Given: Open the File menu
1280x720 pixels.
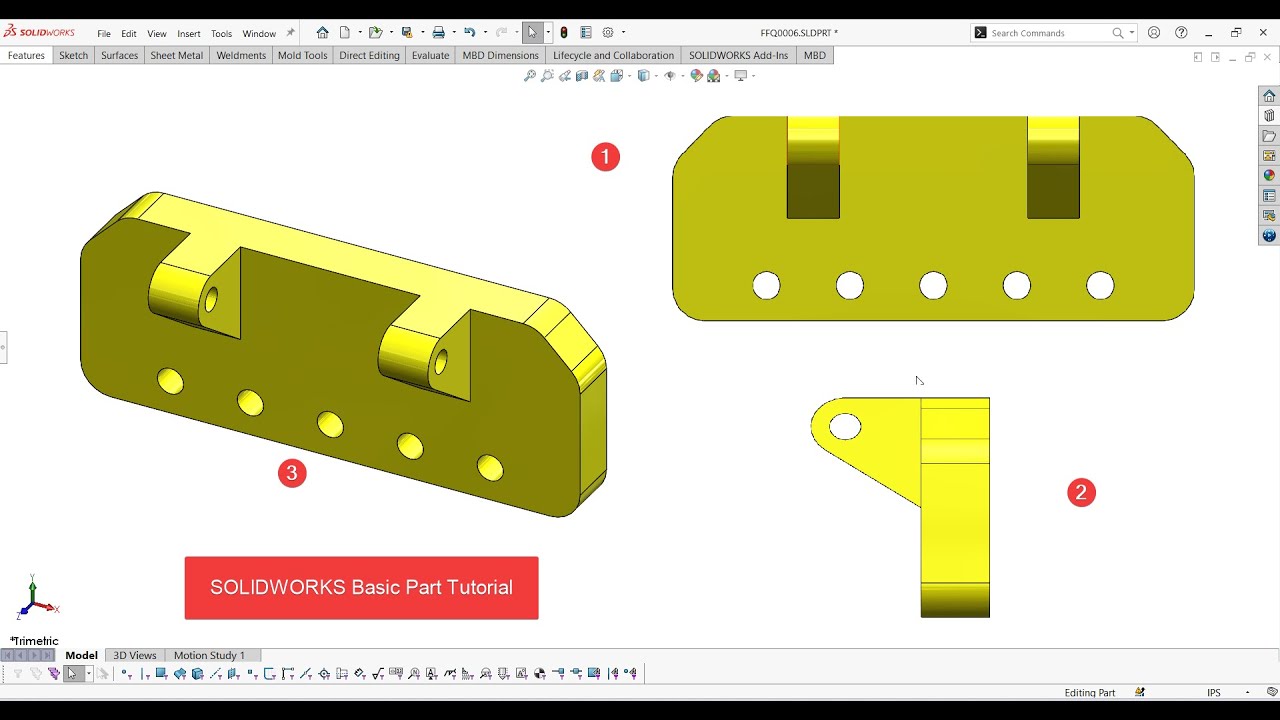Looking at the screenshot, I should (x=104, y=34).
